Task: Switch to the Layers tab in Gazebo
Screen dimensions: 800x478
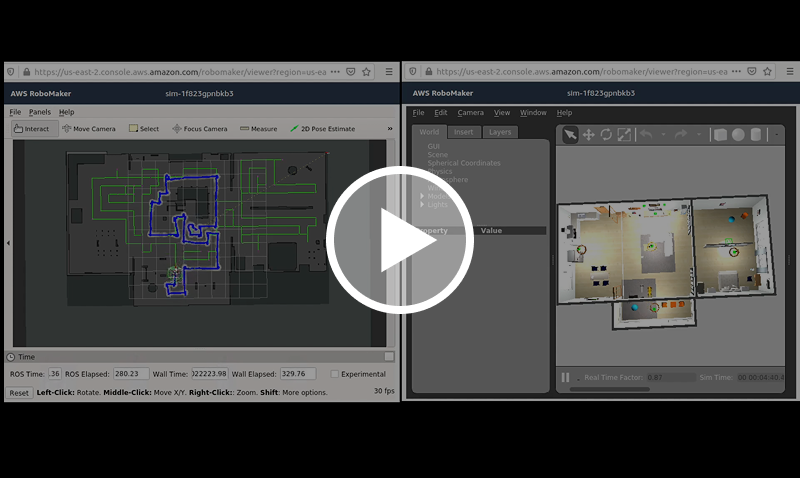Action: [500, 132]
